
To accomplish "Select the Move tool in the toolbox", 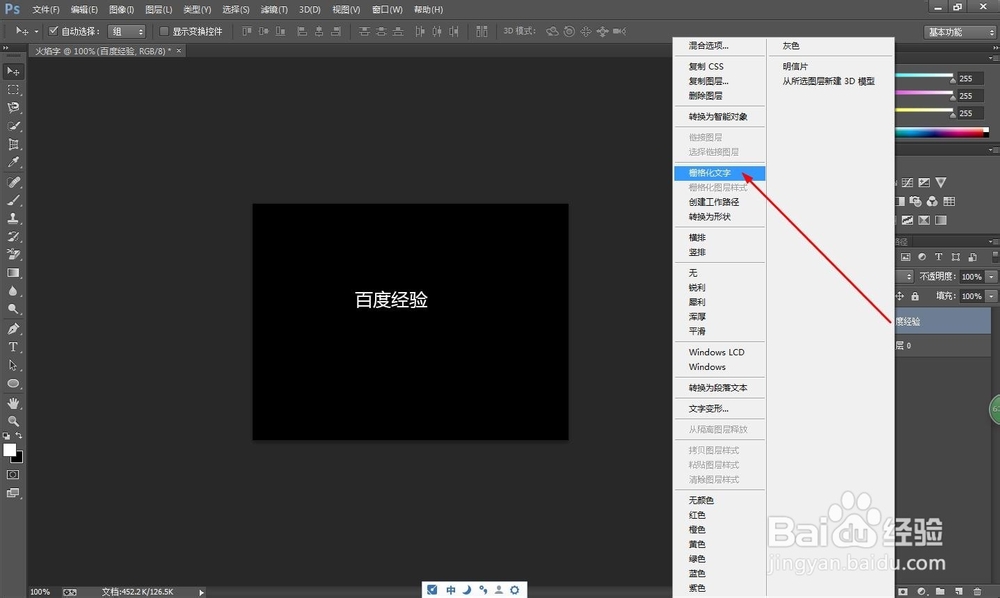I will pos(13,71).
